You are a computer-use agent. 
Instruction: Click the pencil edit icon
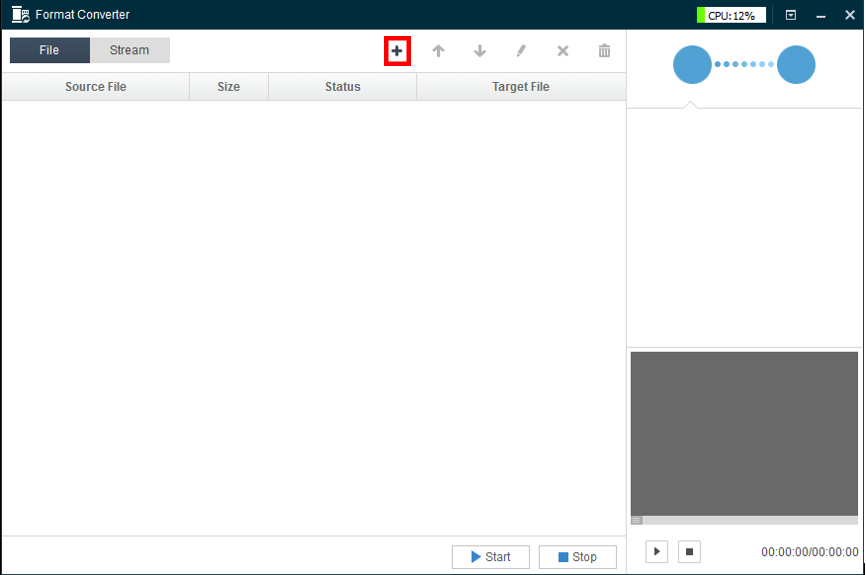(521, 51)
